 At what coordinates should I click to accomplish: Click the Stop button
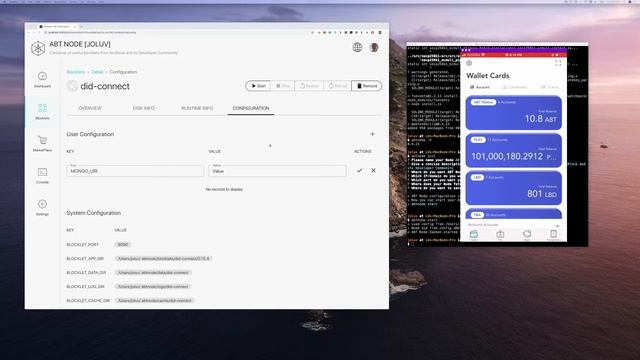tap(282, 86)
